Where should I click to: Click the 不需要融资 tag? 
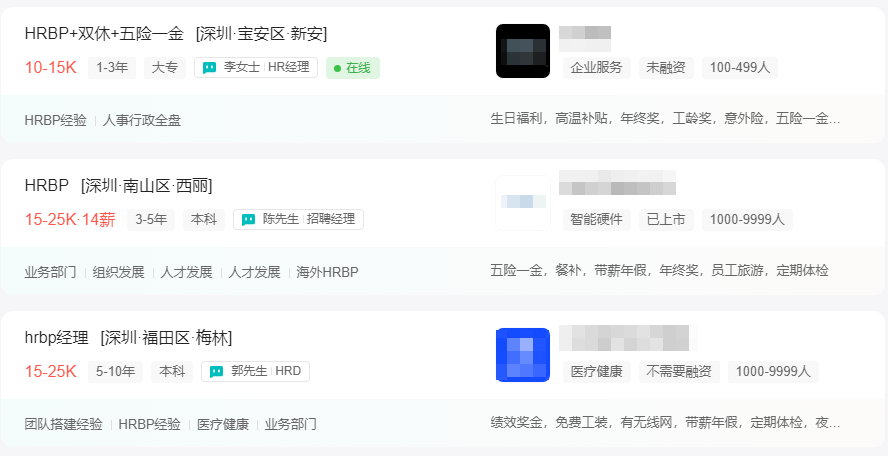pos(679,372)
